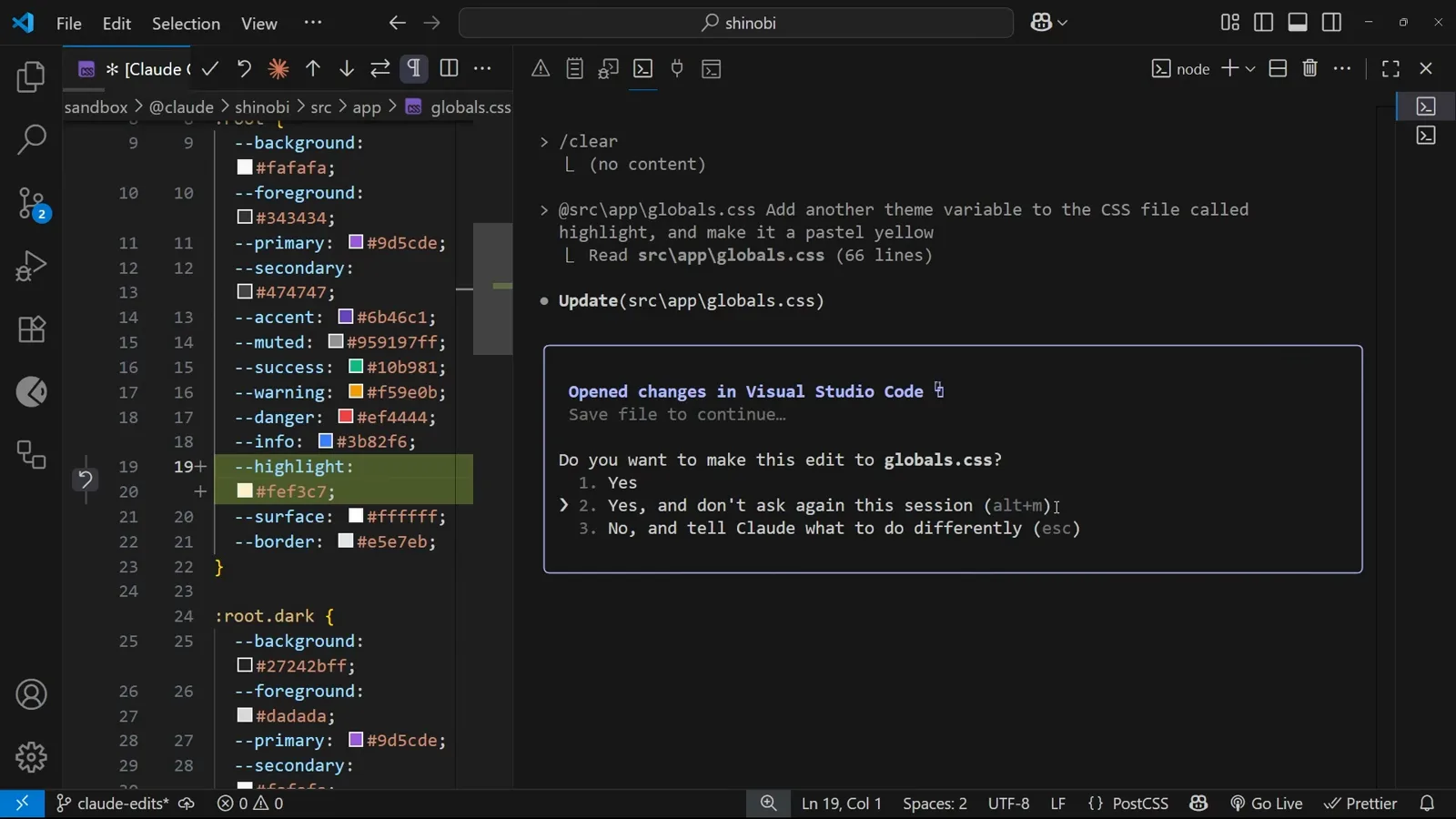The height and width of the screenshot is (819, 1456).
Task: Open Source Control with 2 pending changes
Action: pyautogui.click(x=33, y=204)
